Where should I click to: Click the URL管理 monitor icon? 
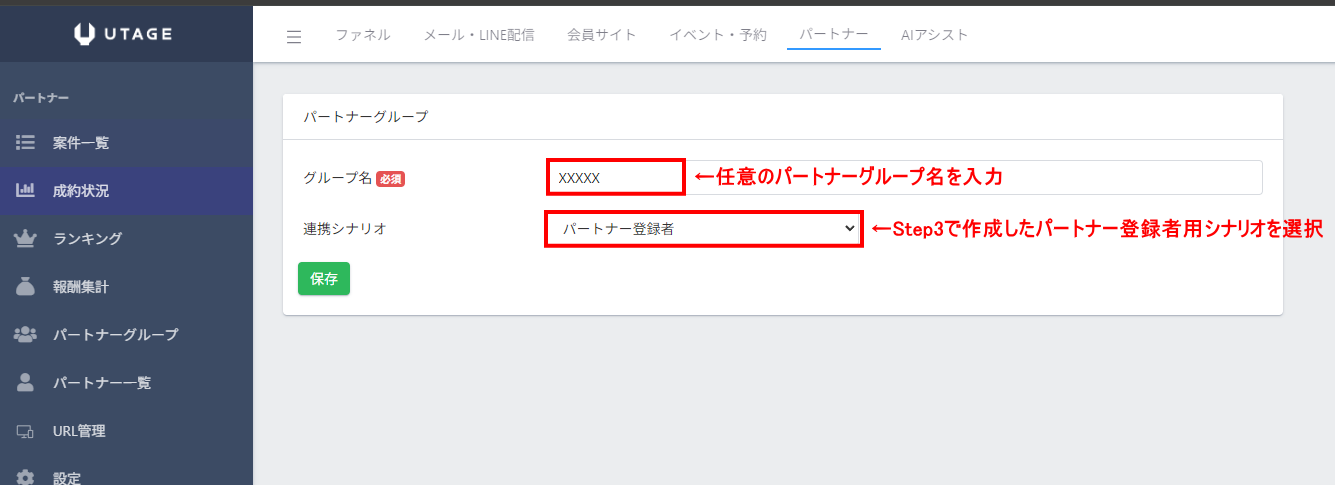click(26, 431)
